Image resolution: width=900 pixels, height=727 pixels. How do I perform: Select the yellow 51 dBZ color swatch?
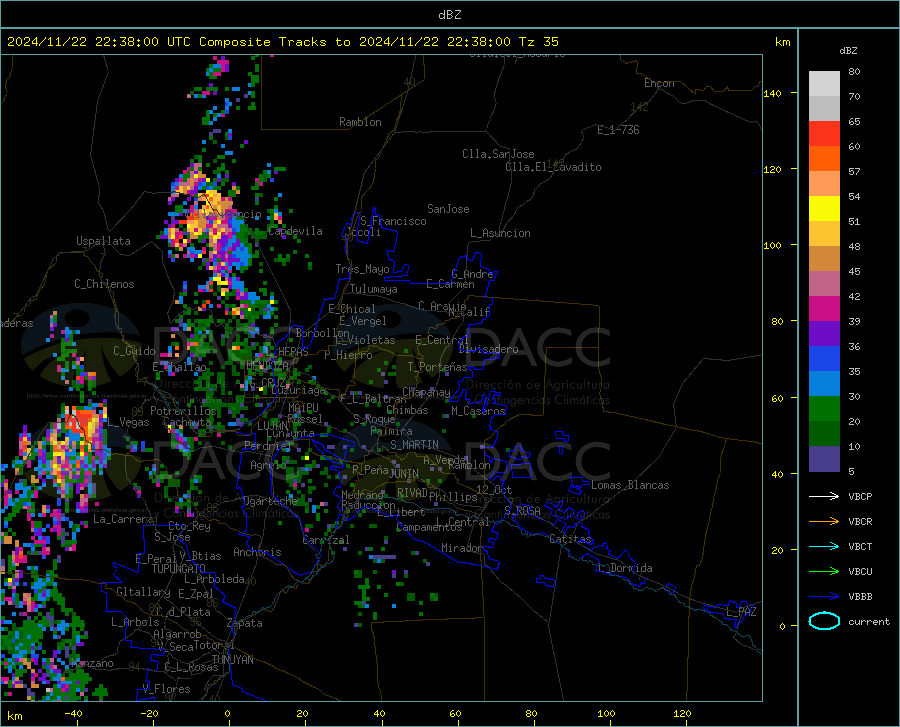click(824, 209)
